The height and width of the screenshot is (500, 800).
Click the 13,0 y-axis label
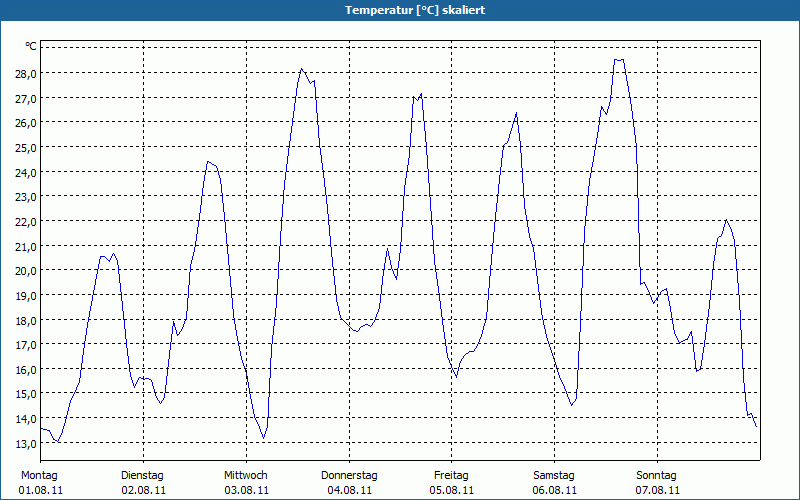coord(26,444)
